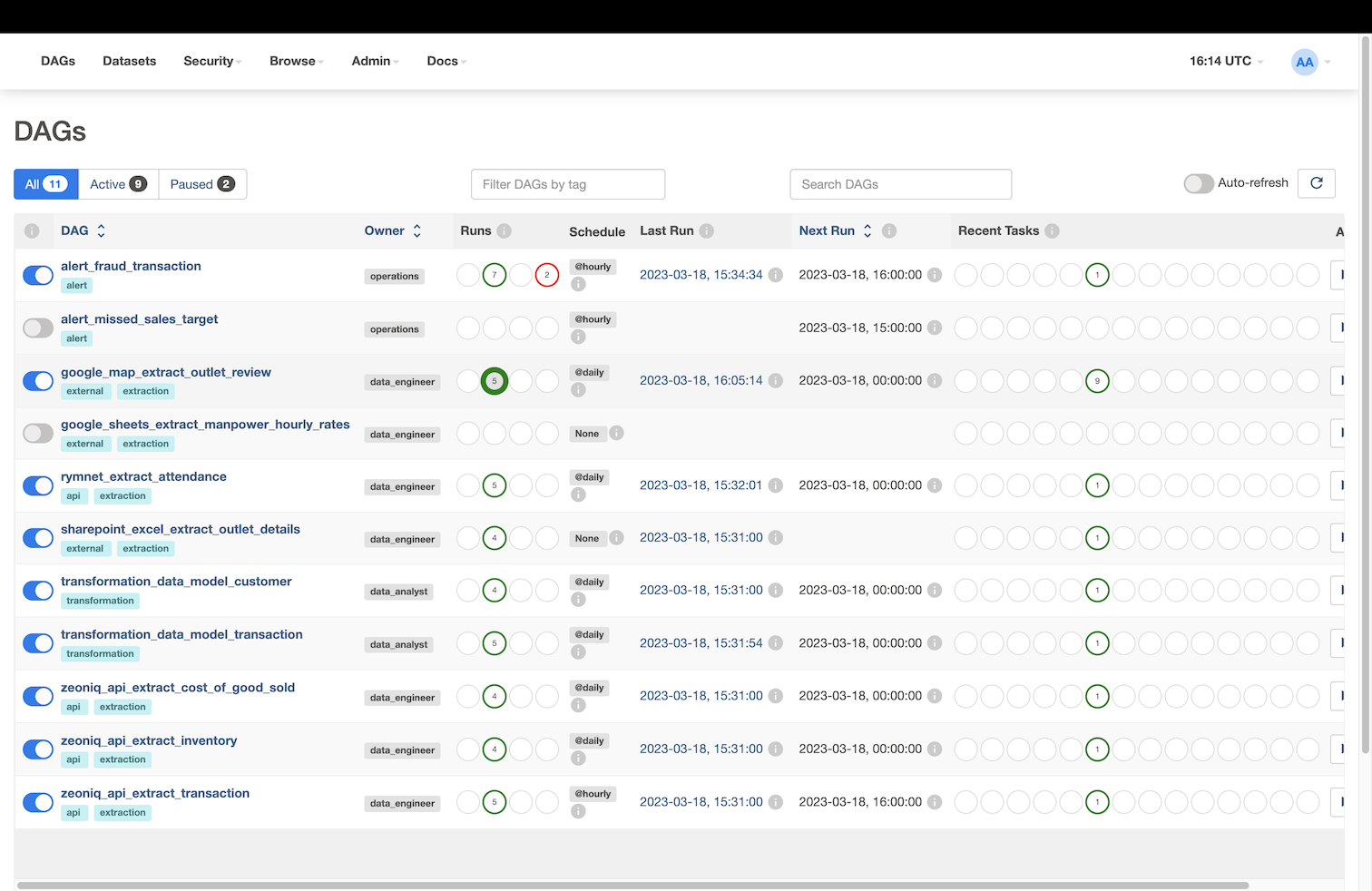Click the operations owner badge of alert_missed_sales_target

tap(395, 329)
